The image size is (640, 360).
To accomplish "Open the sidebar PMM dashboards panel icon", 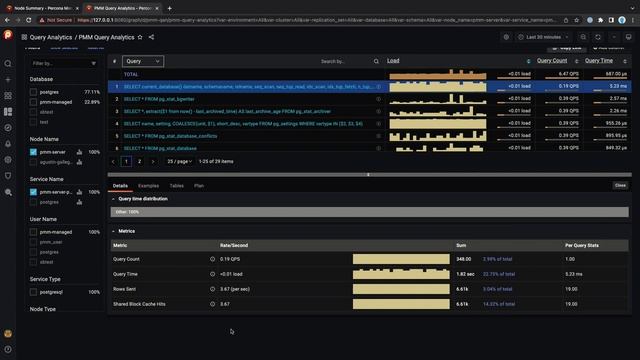I will tap(8, 112).
